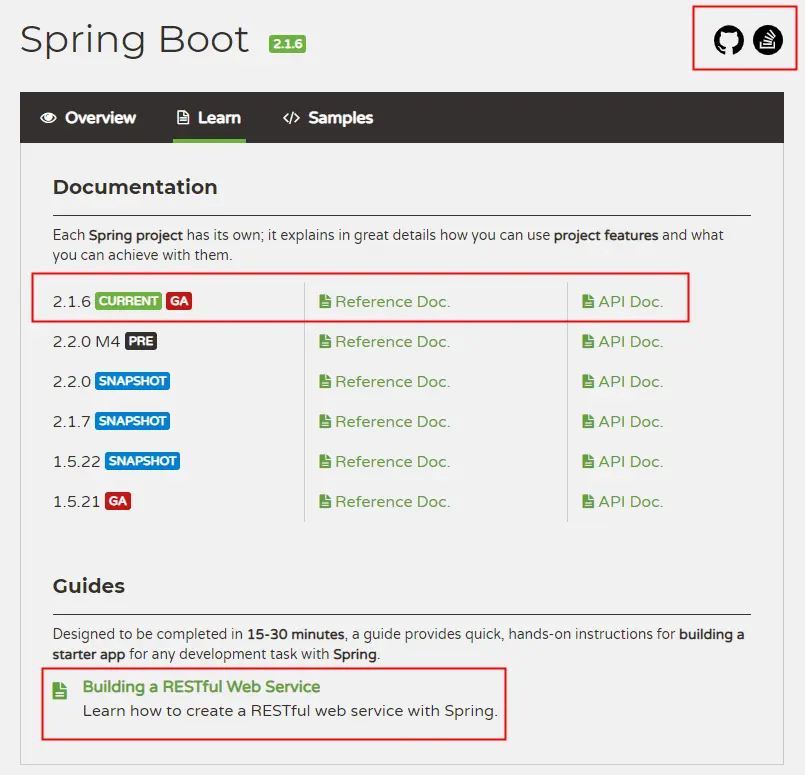Image resolution: width=805 pixels, height=775 pixels.
Task: Select the Learn tab
Action: (x=209, y=118)
